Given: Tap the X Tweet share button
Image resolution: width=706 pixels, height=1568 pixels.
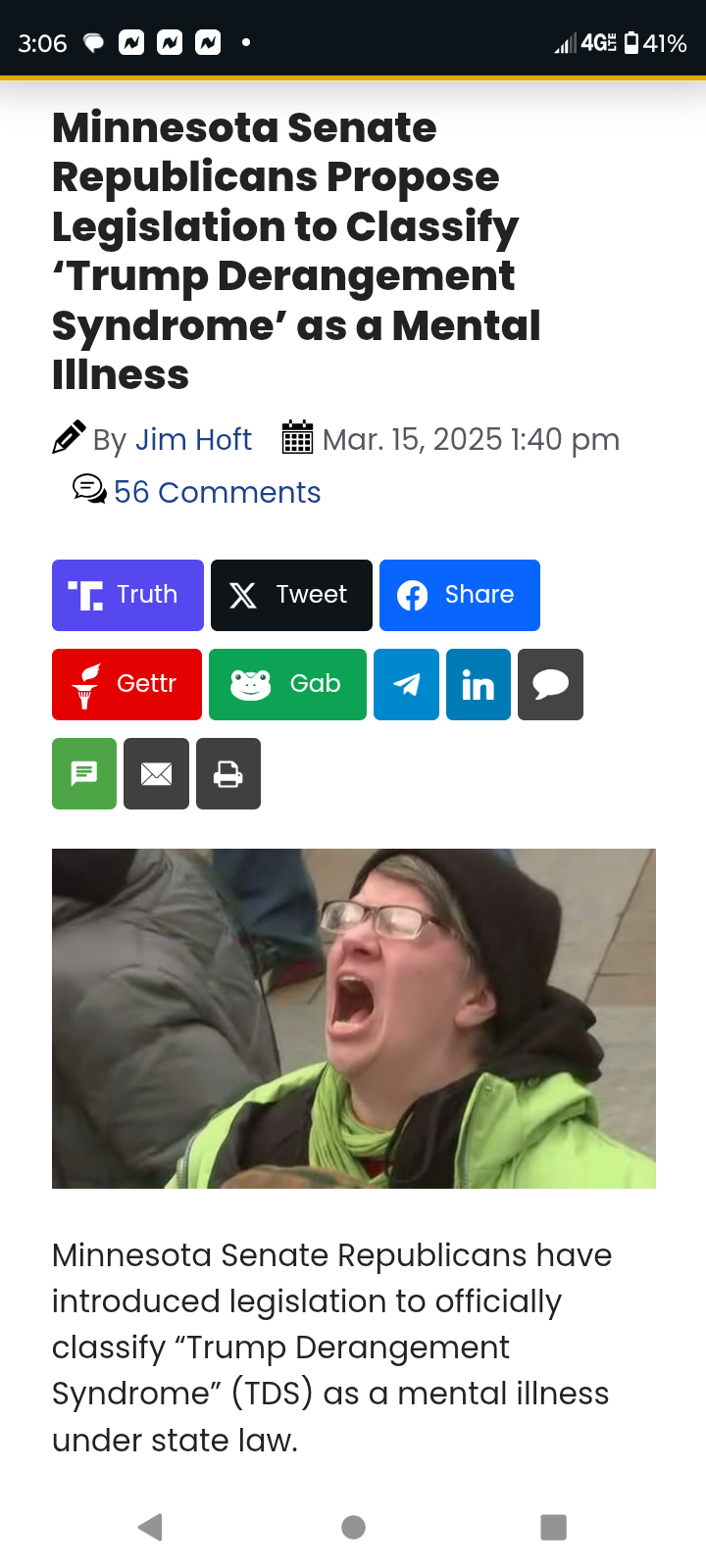Looking at the screenshot, I should click(291, 595).
